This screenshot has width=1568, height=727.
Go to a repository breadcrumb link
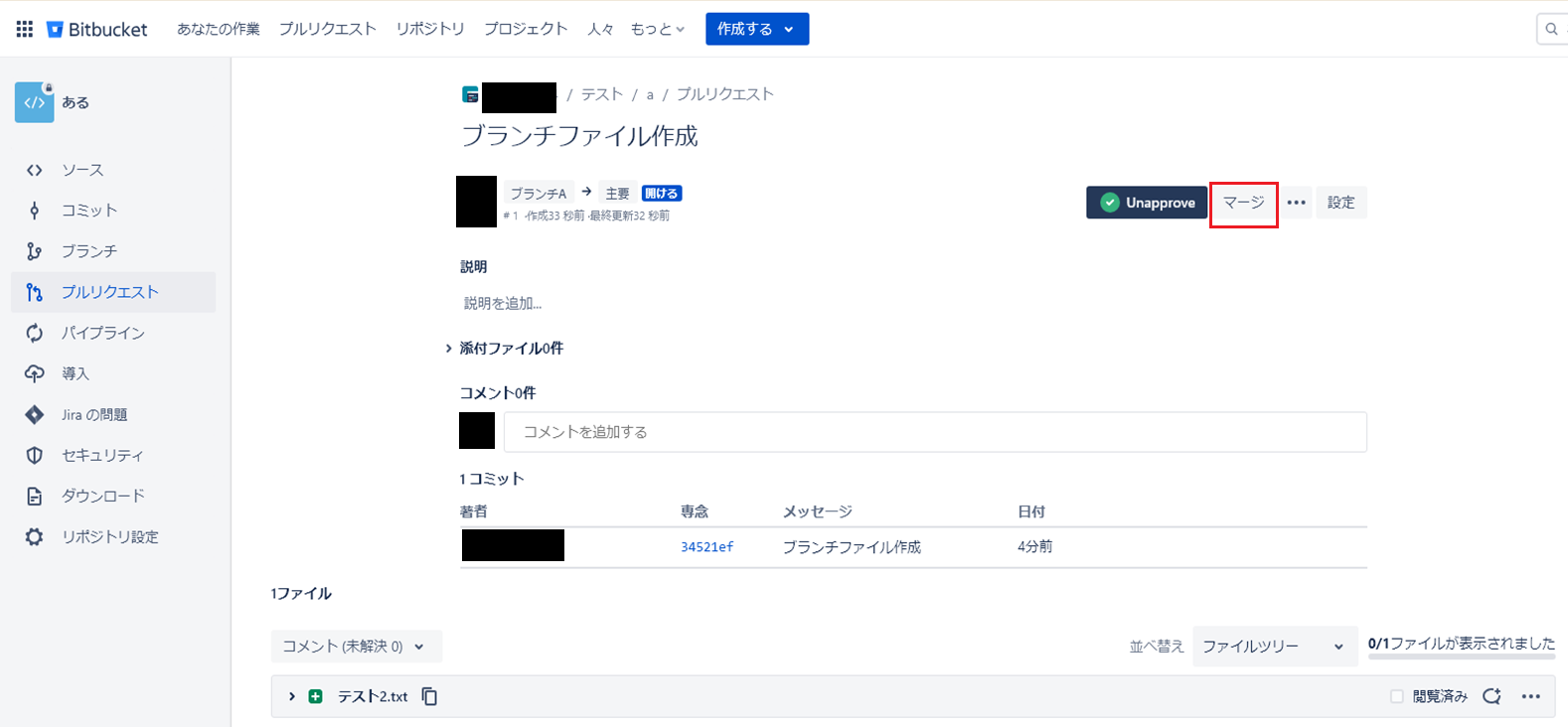[650, 95]
